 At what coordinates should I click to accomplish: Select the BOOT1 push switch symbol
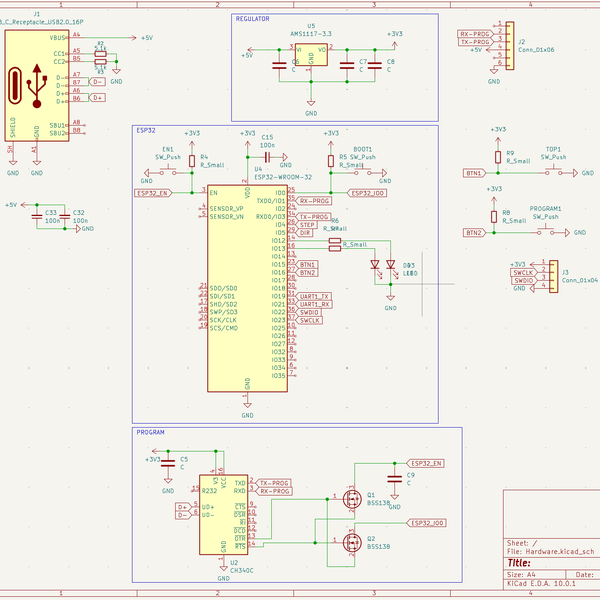pos(362,172)
